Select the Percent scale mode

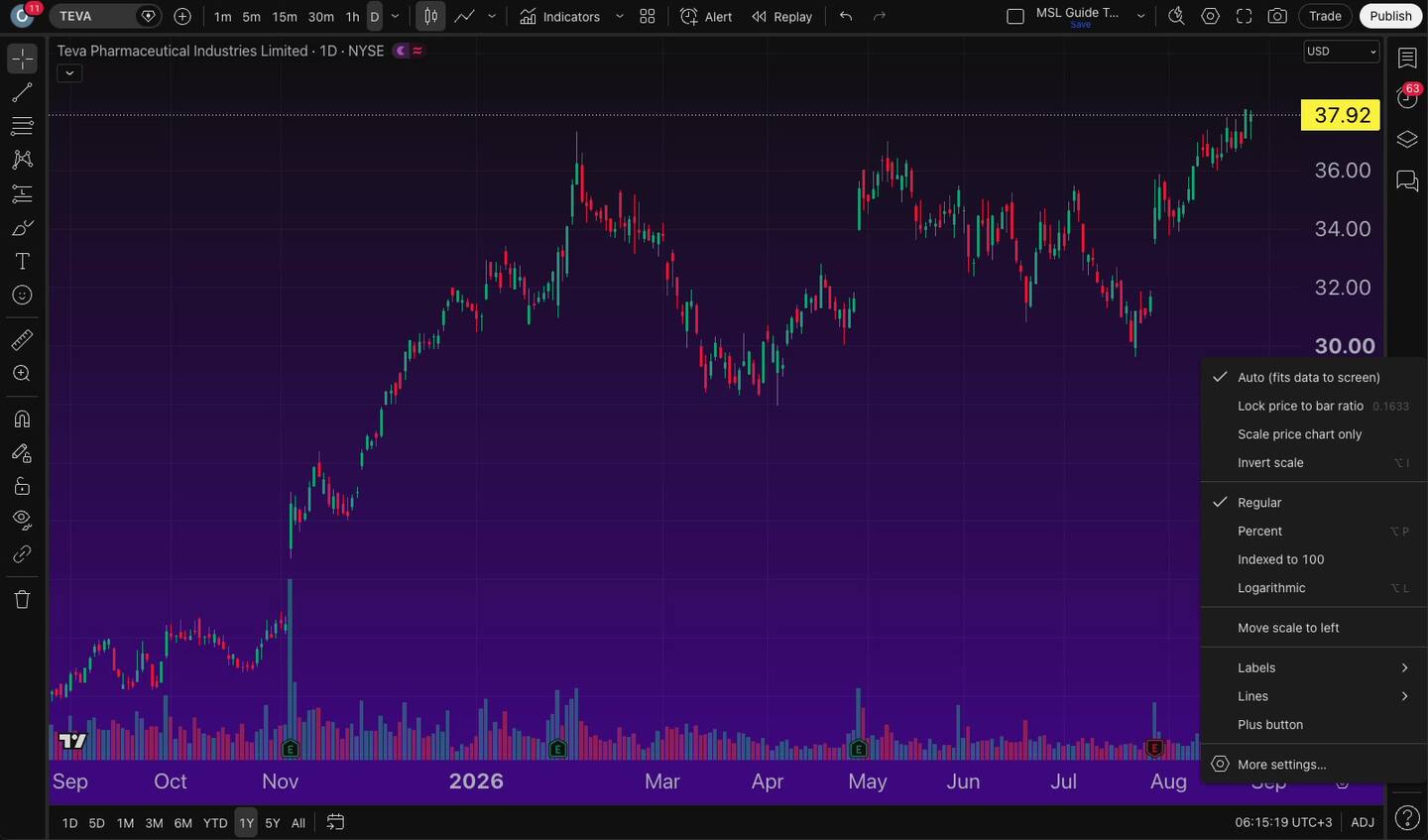pyautogui.click(x=1314, y=532)
